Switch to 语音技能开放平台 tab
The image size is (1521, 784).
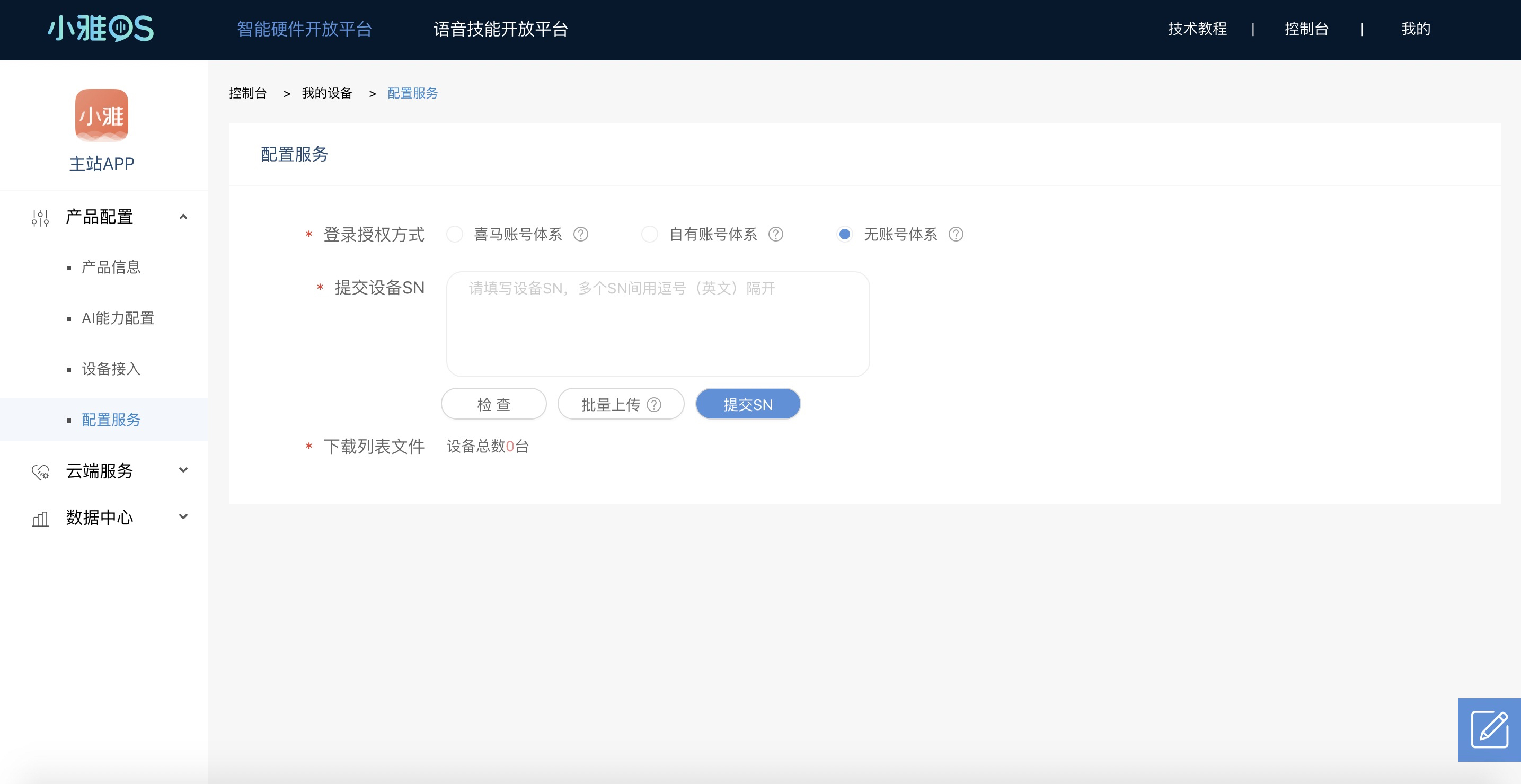(x=501, y=29)
